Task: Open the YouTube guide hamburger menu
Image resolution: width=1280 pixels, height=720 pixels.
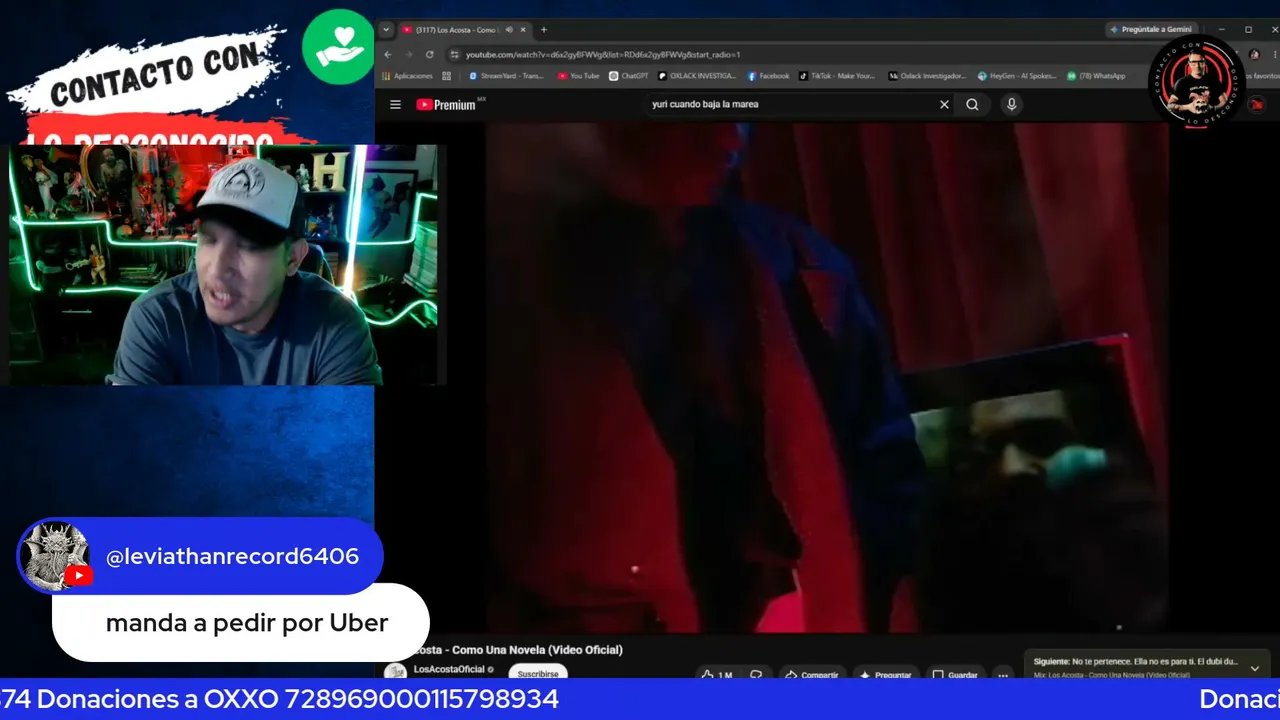Action: coord(395,104)
